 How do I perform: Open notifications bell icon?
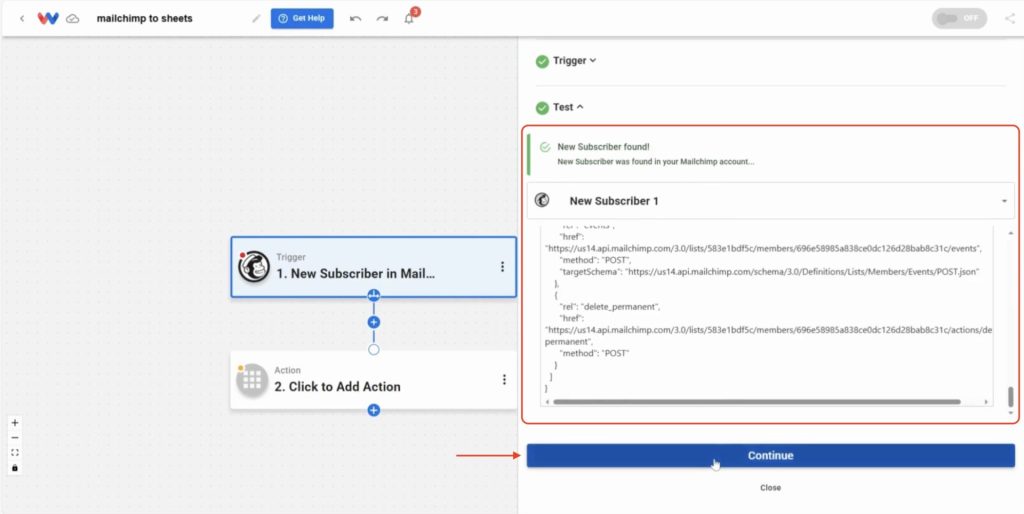[409, 18]
